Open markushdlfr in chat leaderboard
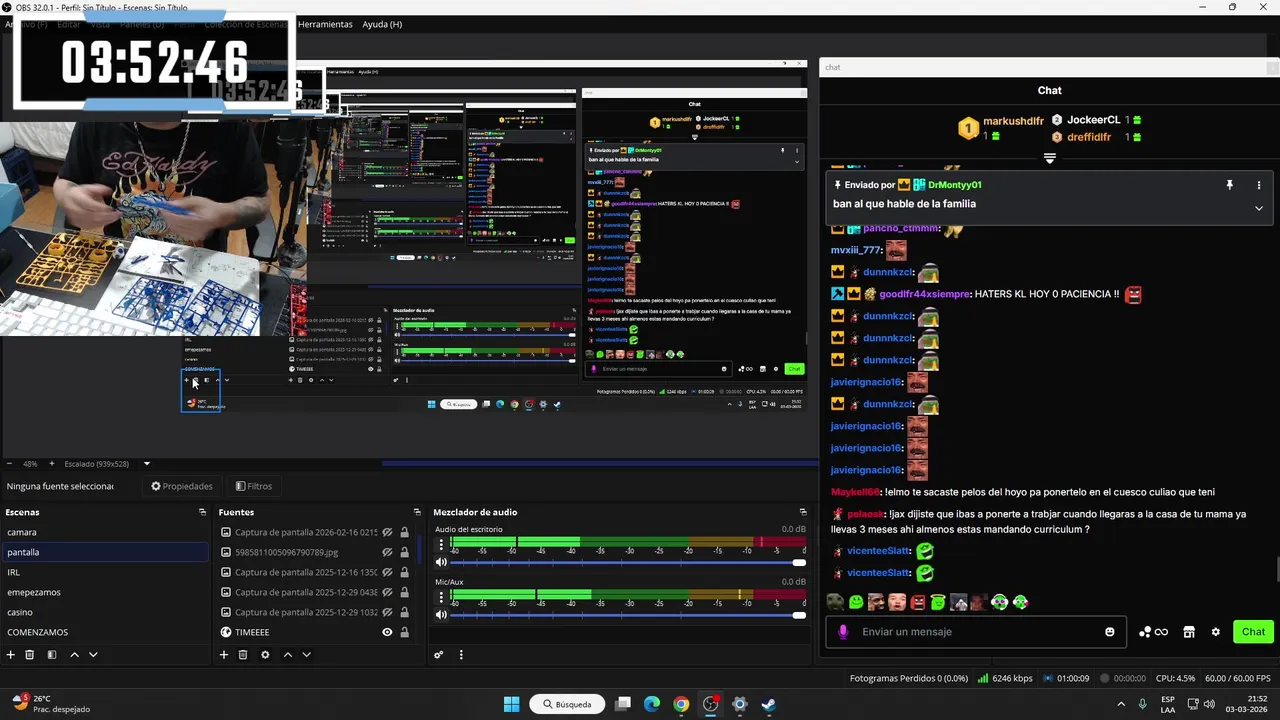The width and height of the screenshot is (1280, 720). click(1013, 121)
